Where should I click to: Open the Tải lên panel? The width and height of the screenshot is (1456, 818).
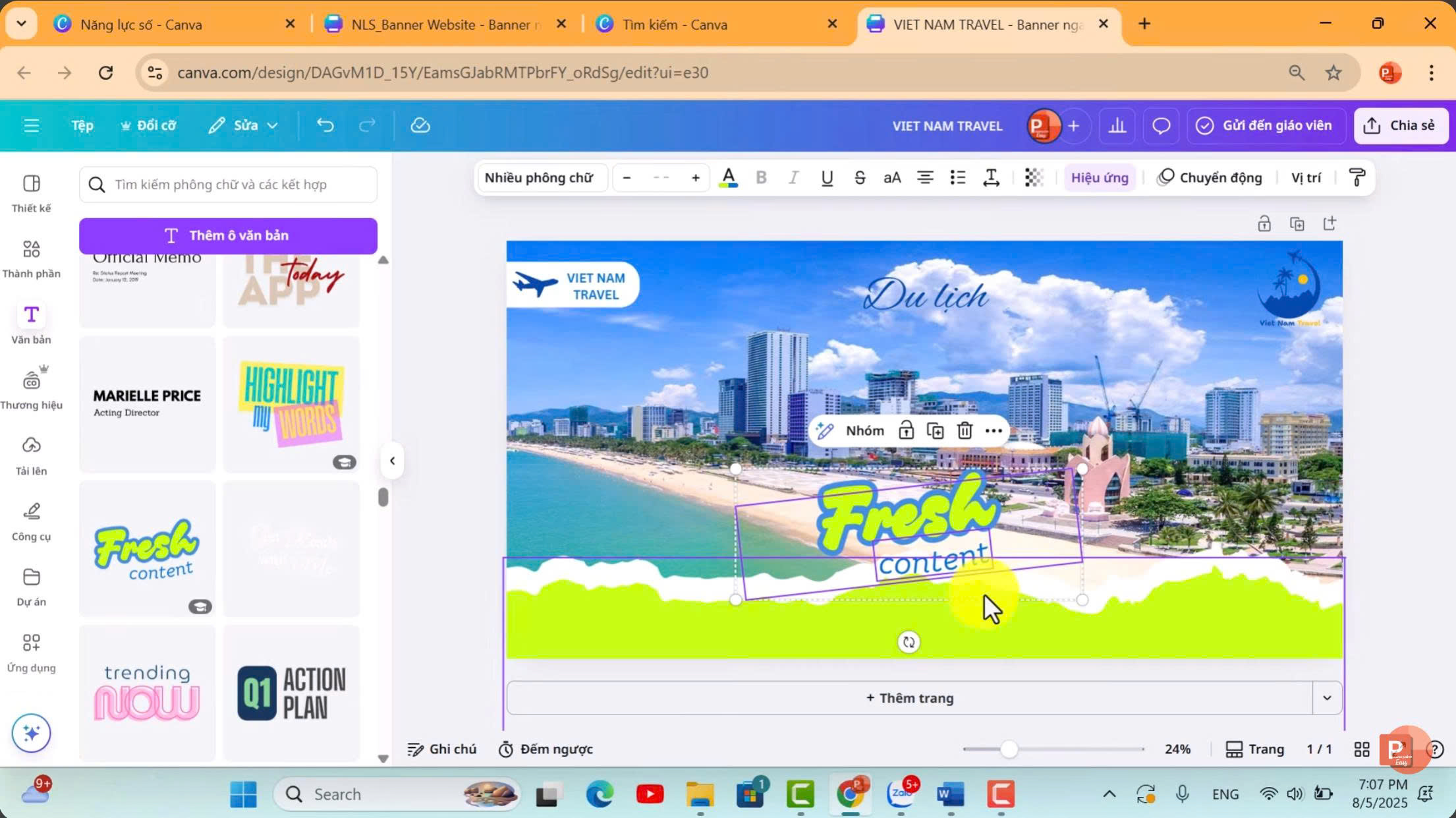31,453
